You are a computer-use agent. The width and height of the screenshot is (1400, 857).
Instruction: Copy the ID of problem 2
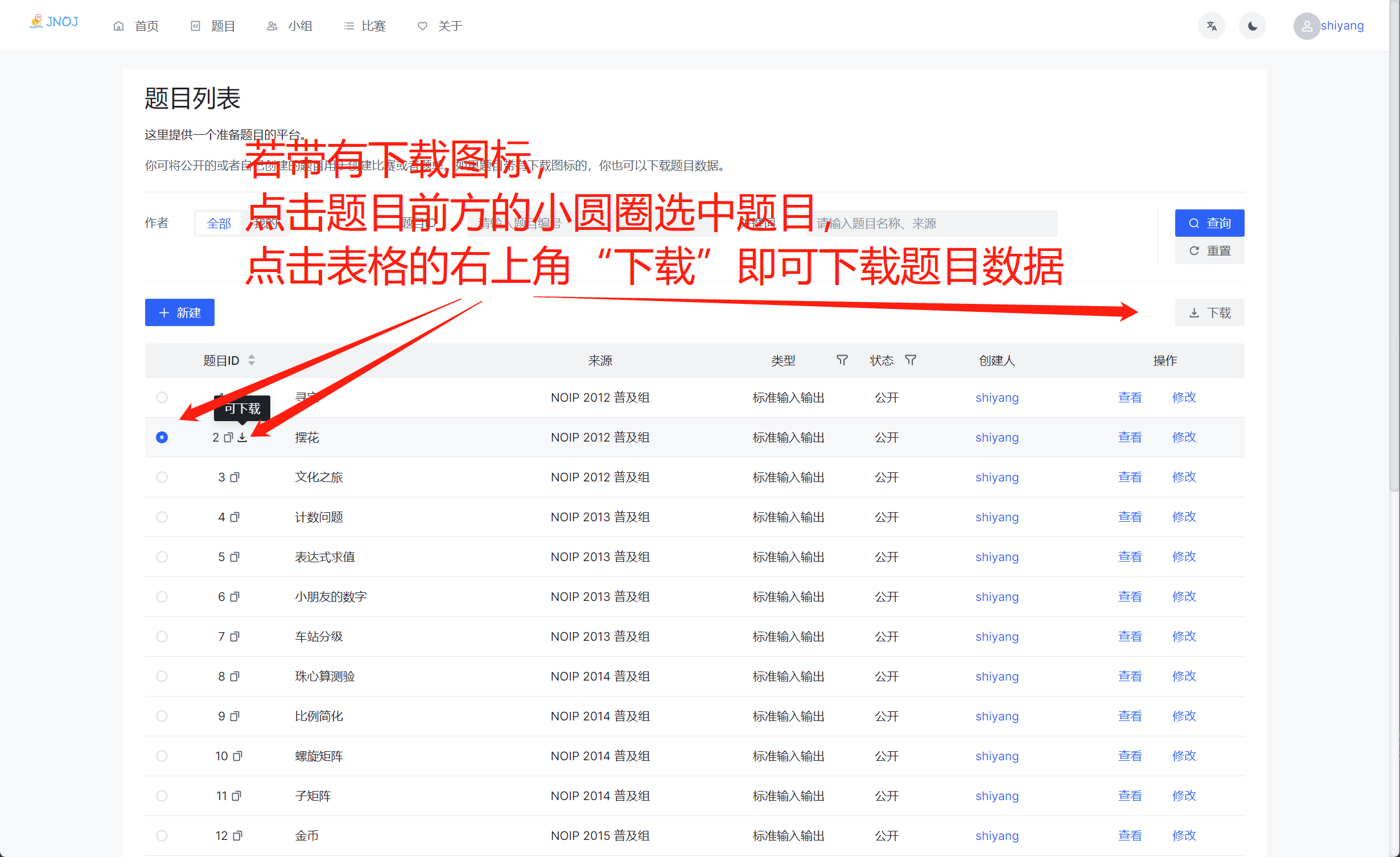click(229, 438)
